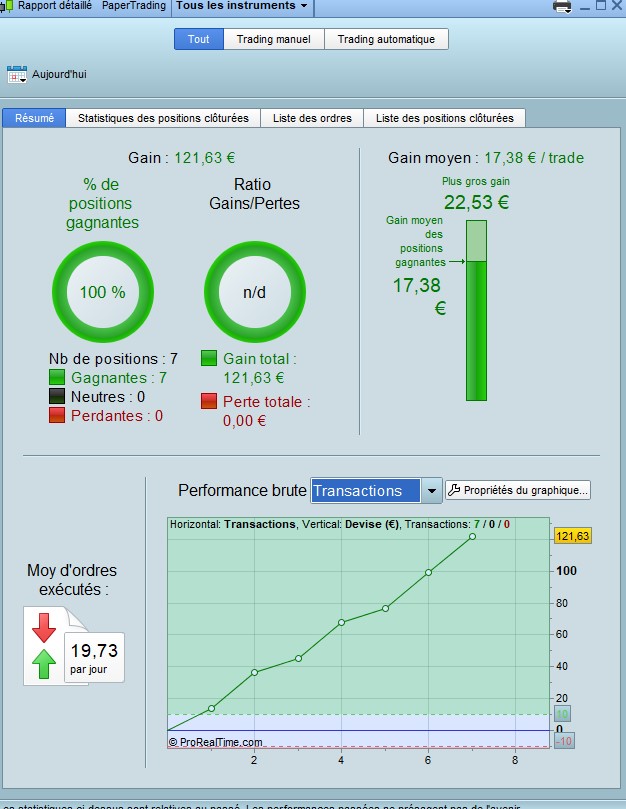Click the green gain bar gauge
The height and width of the screenshot is (809, 626).
476,310
